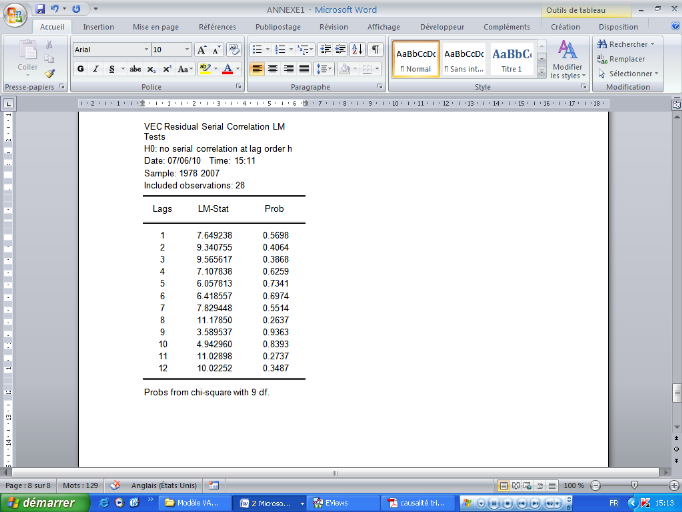Open the font size dropdown
This screenshot has height=512, width=682.
(x=186, y=49)
